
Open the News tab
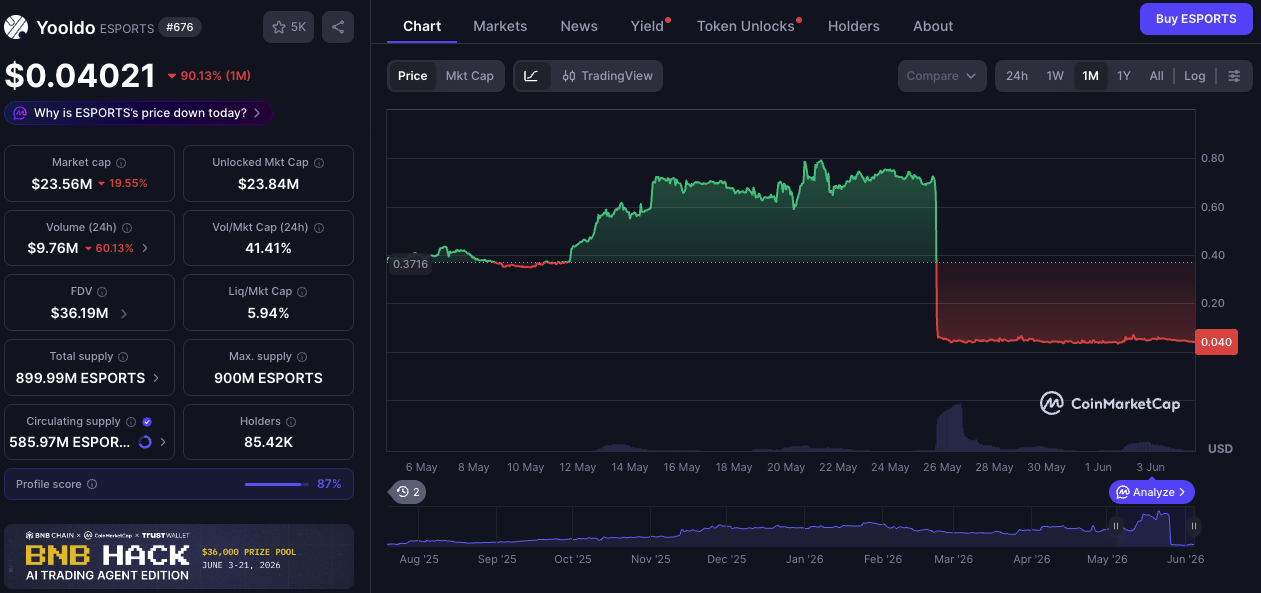pos(579,26)
